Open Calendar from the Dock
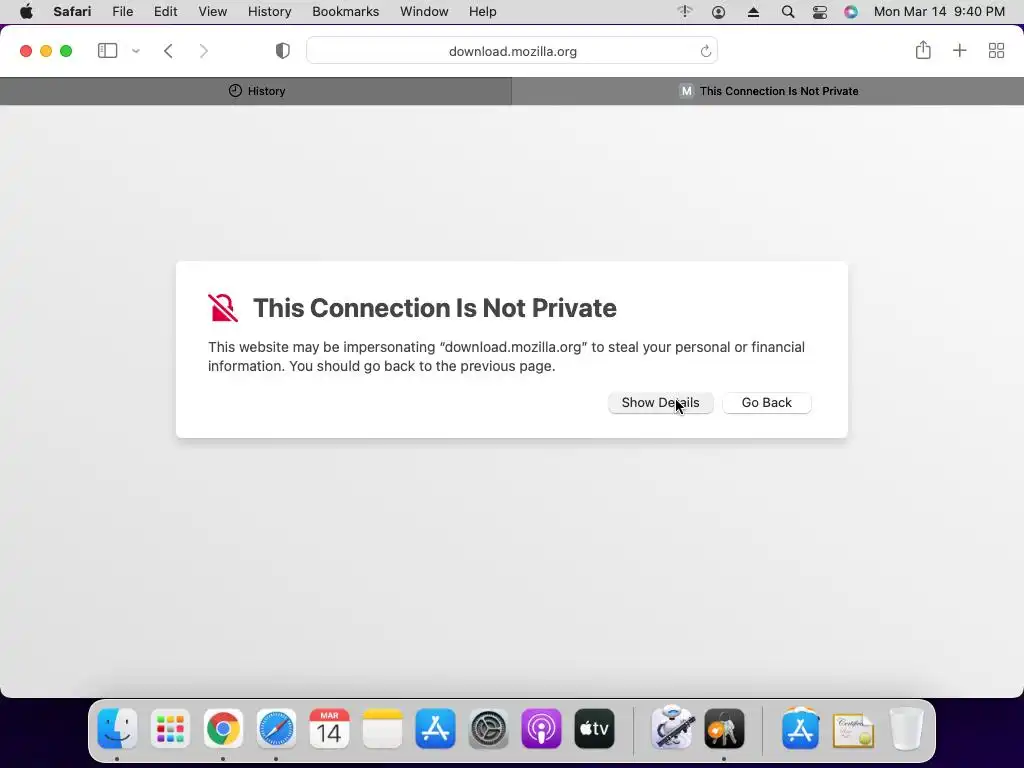The height and width of the screenshot is (768, 1024). pos(329,728)
